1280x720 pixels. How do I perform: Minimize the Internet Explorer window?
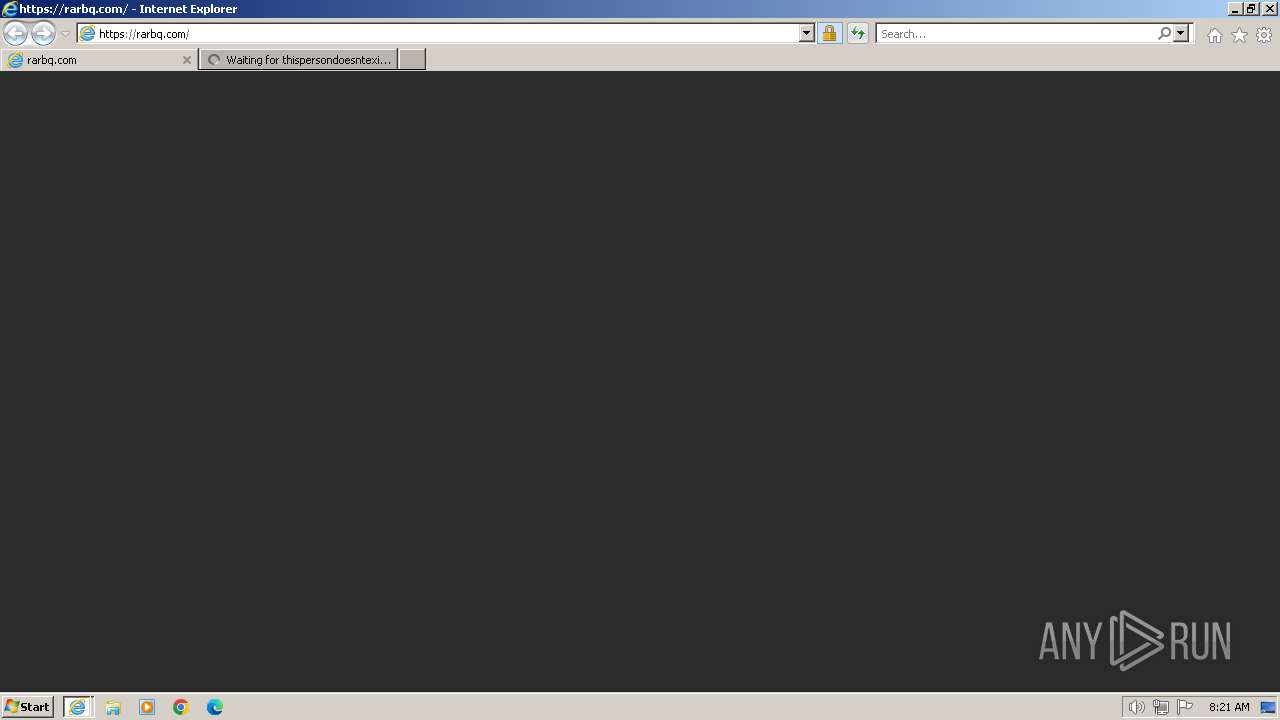point(1234,9)
